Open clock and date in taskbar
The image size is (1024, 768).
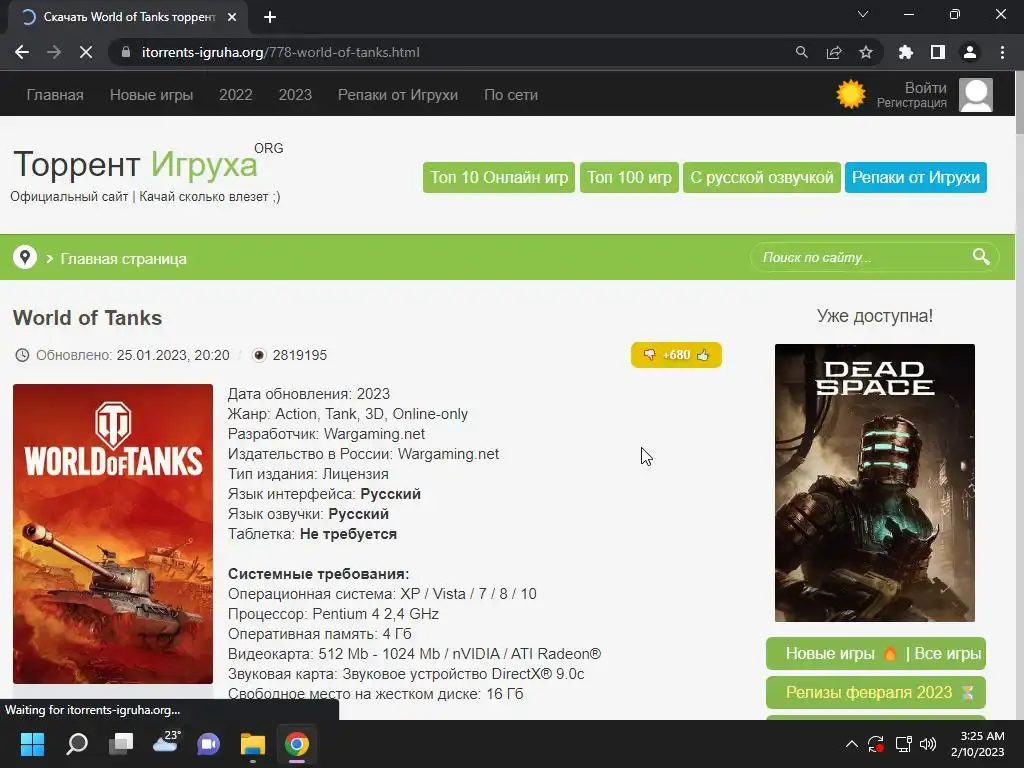pyautogui.click(x=978, y=744)
